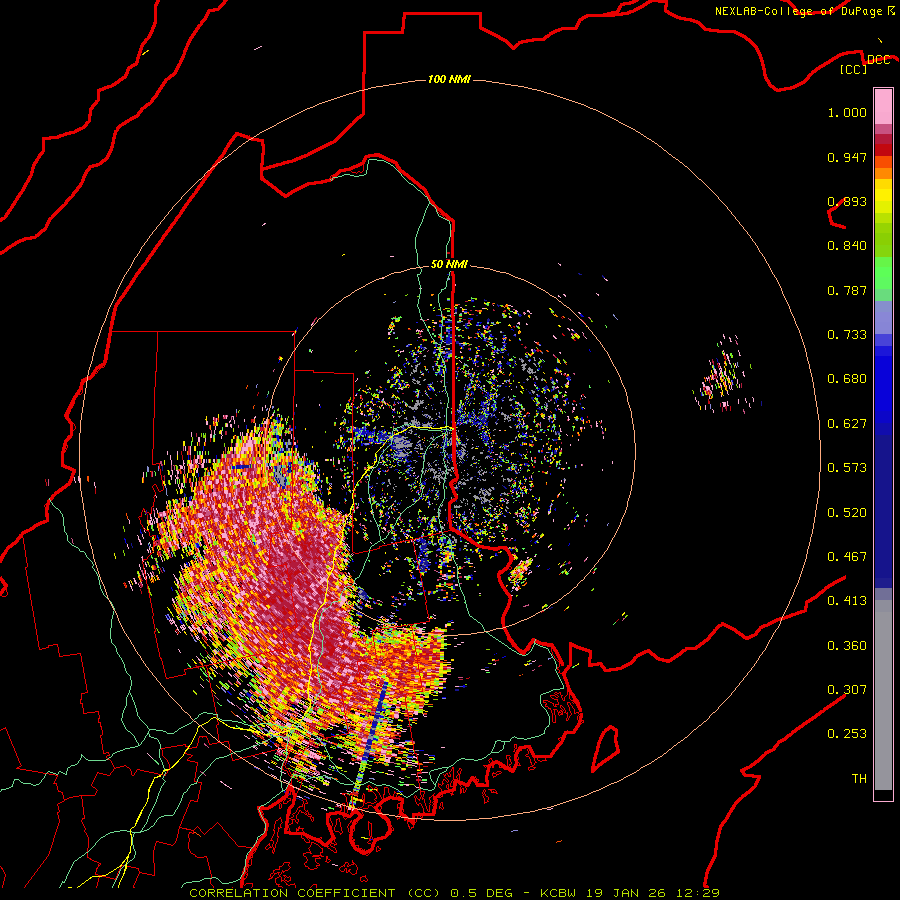Click the 0.840 legend value
The image size is (900, 900).
tap(847, 246)
